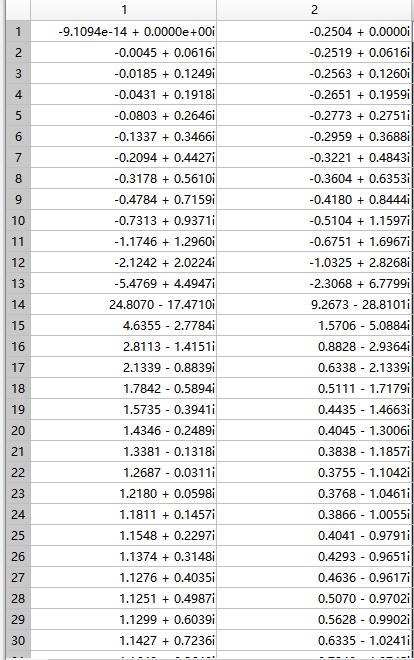Select cell -0.0431 + 0.1918i
The height and width of the screenshot is (660, 414).
point(124,94)
